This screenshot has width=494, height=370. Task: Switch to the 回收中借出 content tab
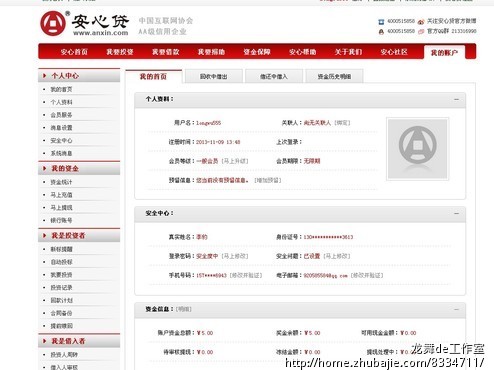214,77
